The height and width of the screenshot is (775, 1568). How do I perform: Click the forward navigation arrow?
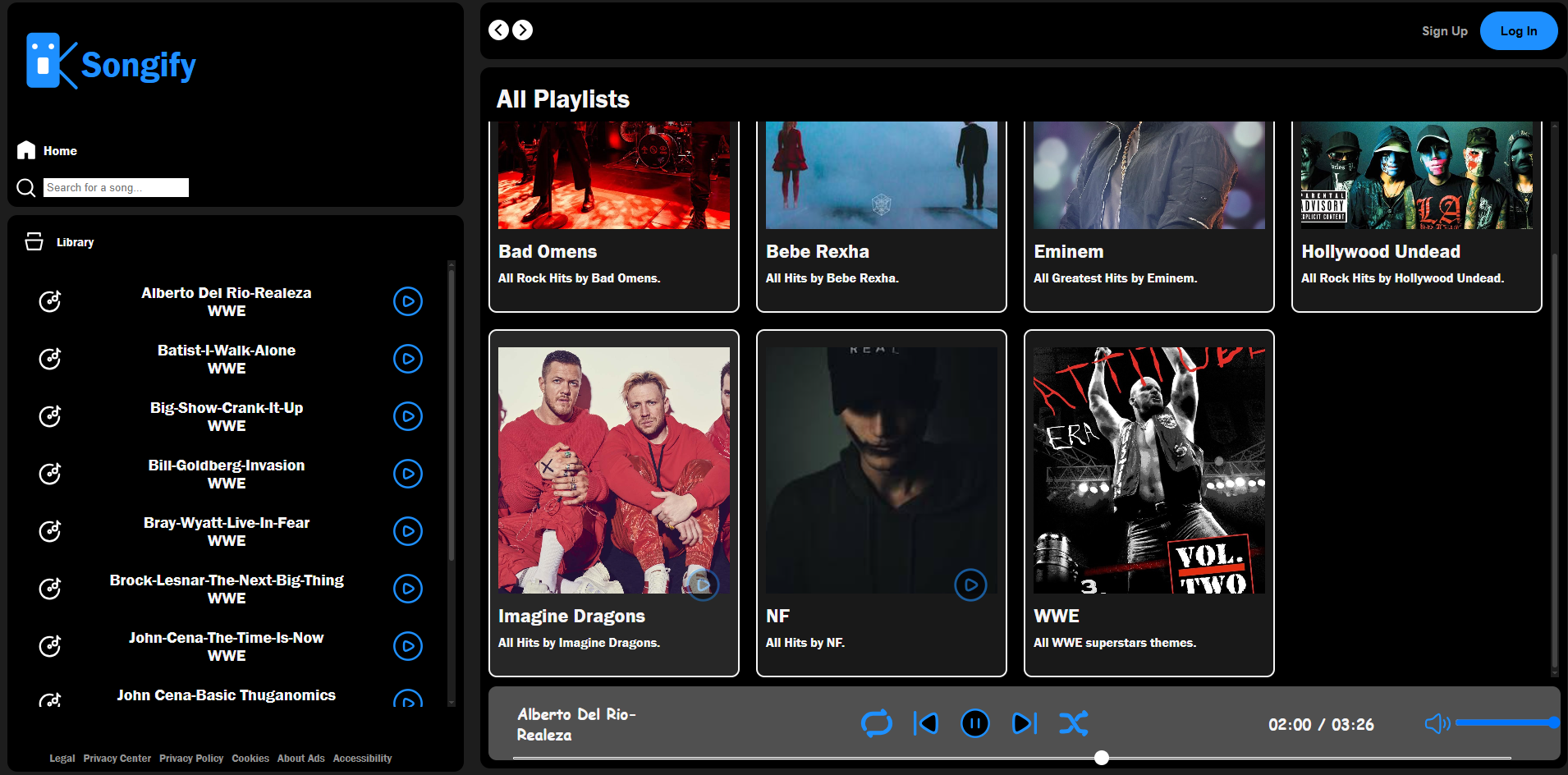523,30
